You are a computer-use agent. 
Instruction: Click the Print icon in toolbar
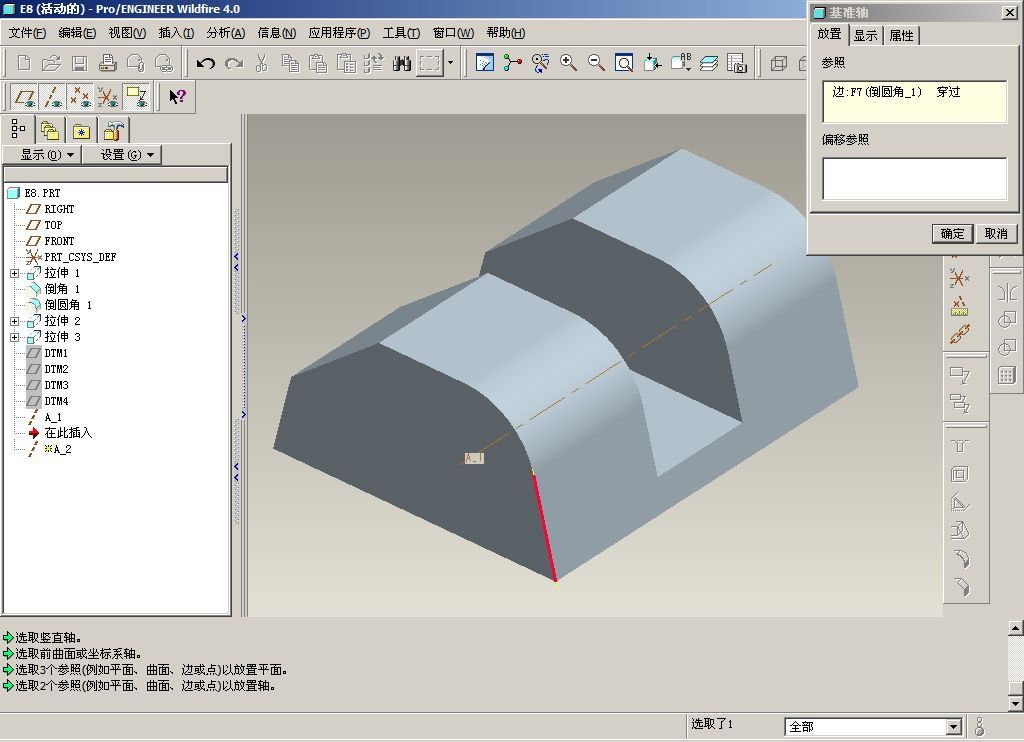108,63
